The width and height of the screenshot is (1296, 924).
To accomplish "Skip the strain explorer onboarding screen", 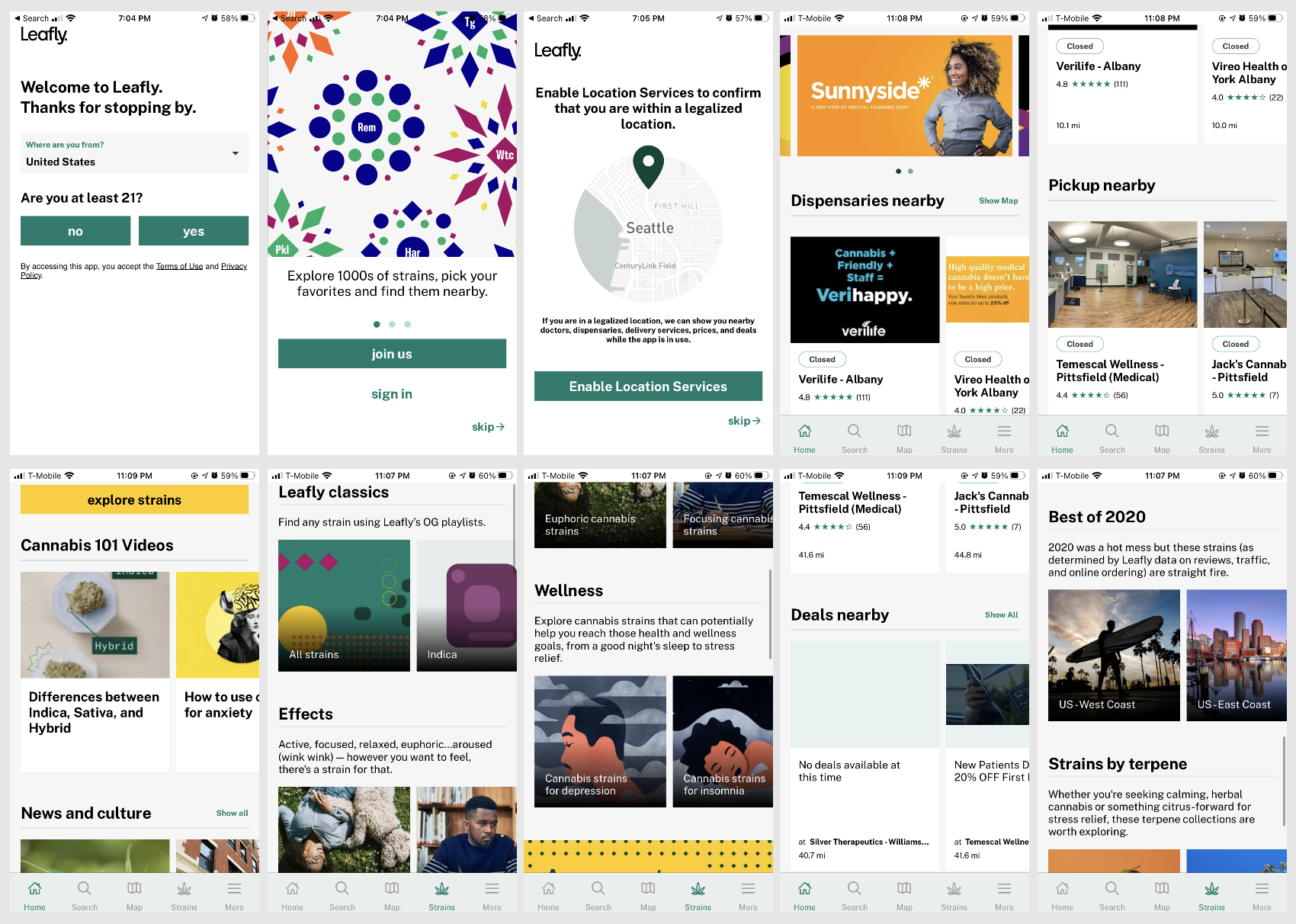I will [x=488, y=427].
